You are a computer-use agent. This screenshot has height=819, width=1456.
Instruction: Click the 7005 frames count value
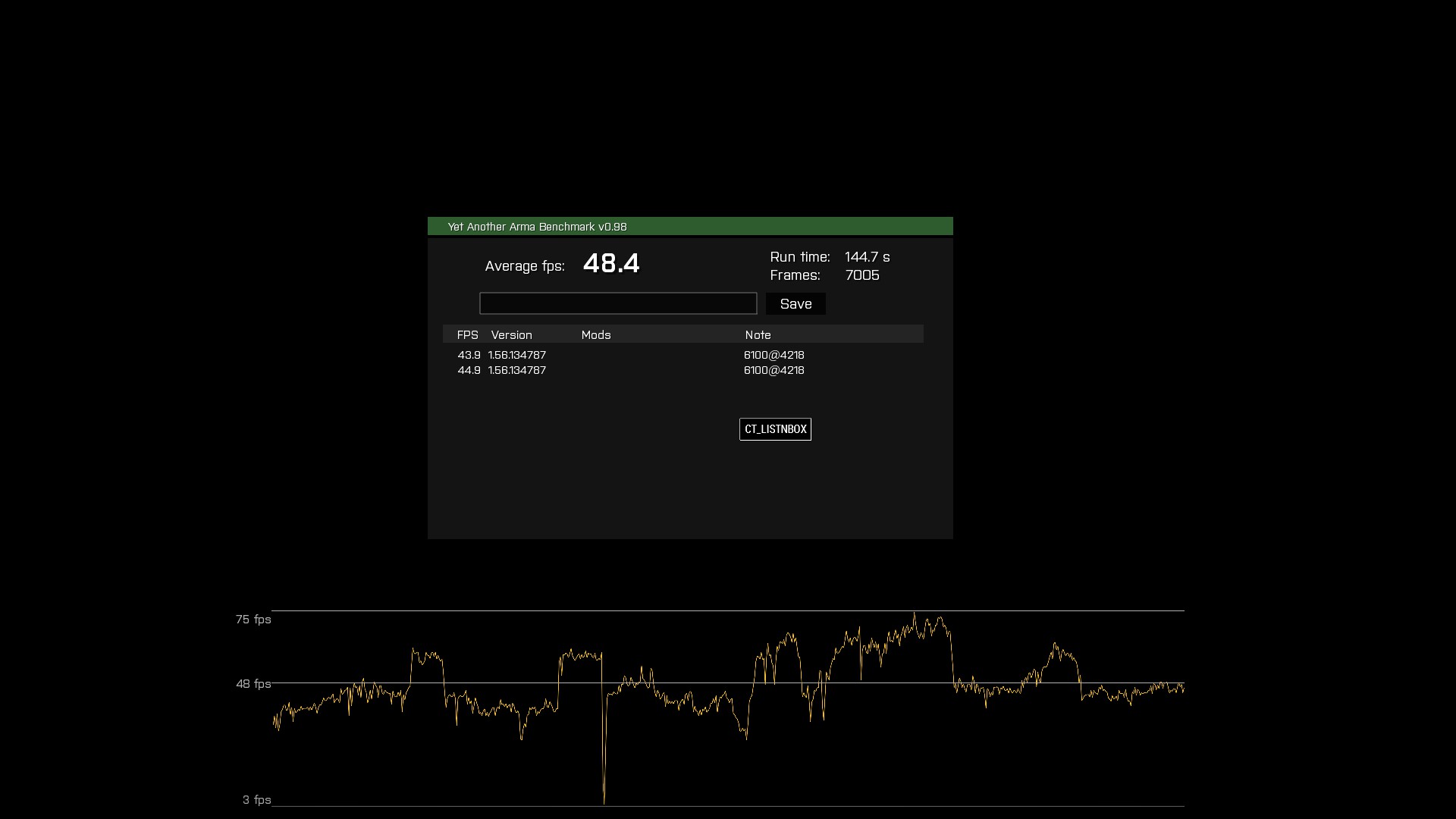coord(862,275)
